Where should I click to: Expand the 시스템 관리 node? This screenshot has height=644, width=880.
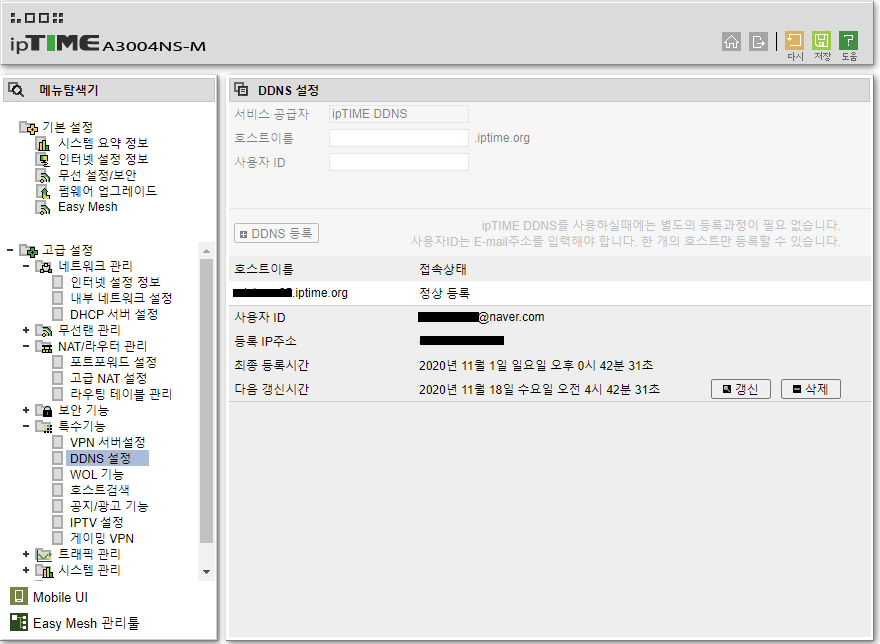point(26,570)
